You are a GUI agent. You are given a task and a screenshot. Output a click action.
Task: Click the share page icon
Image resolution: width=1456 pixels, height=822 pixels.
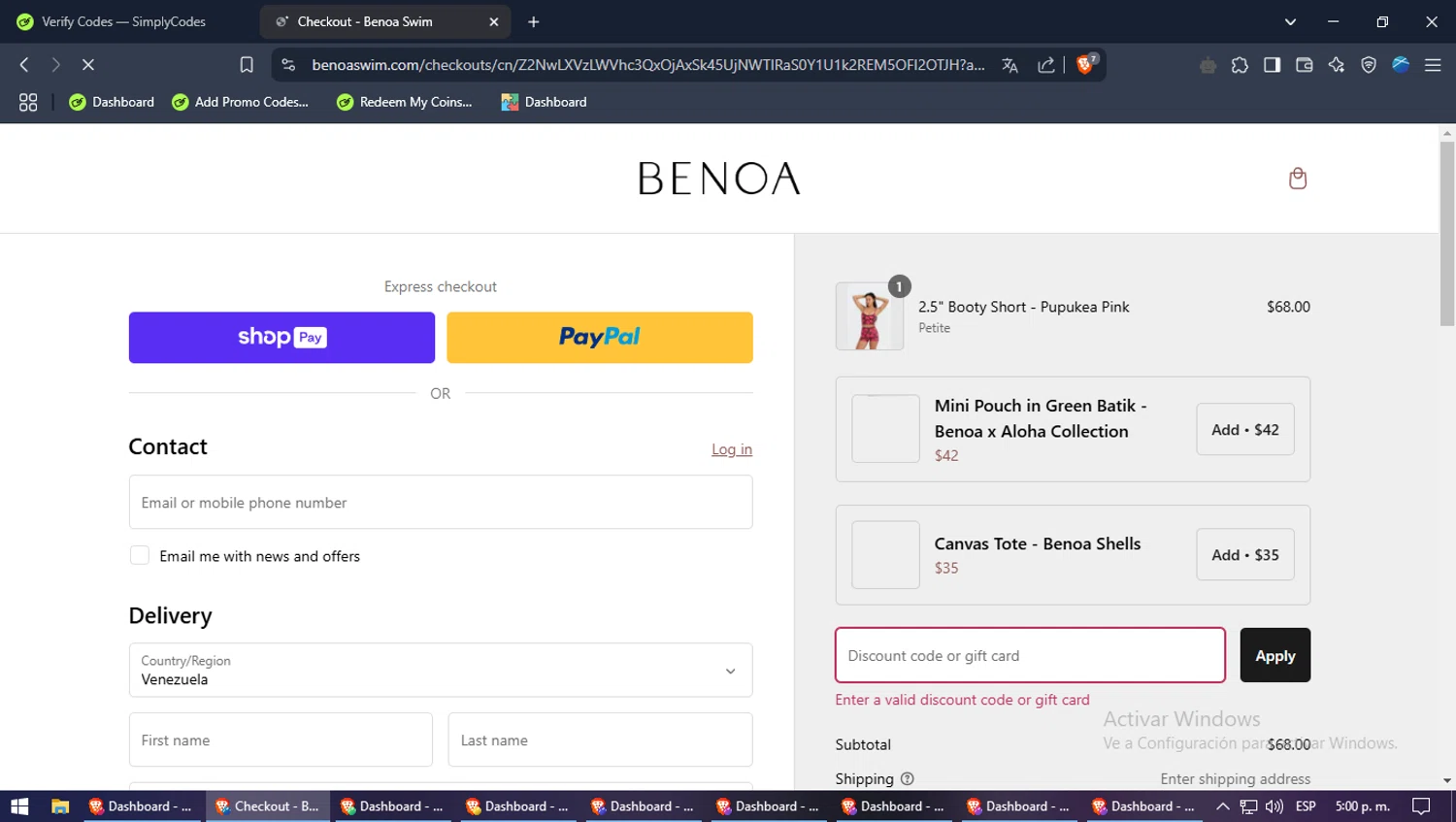point(1045,65)
